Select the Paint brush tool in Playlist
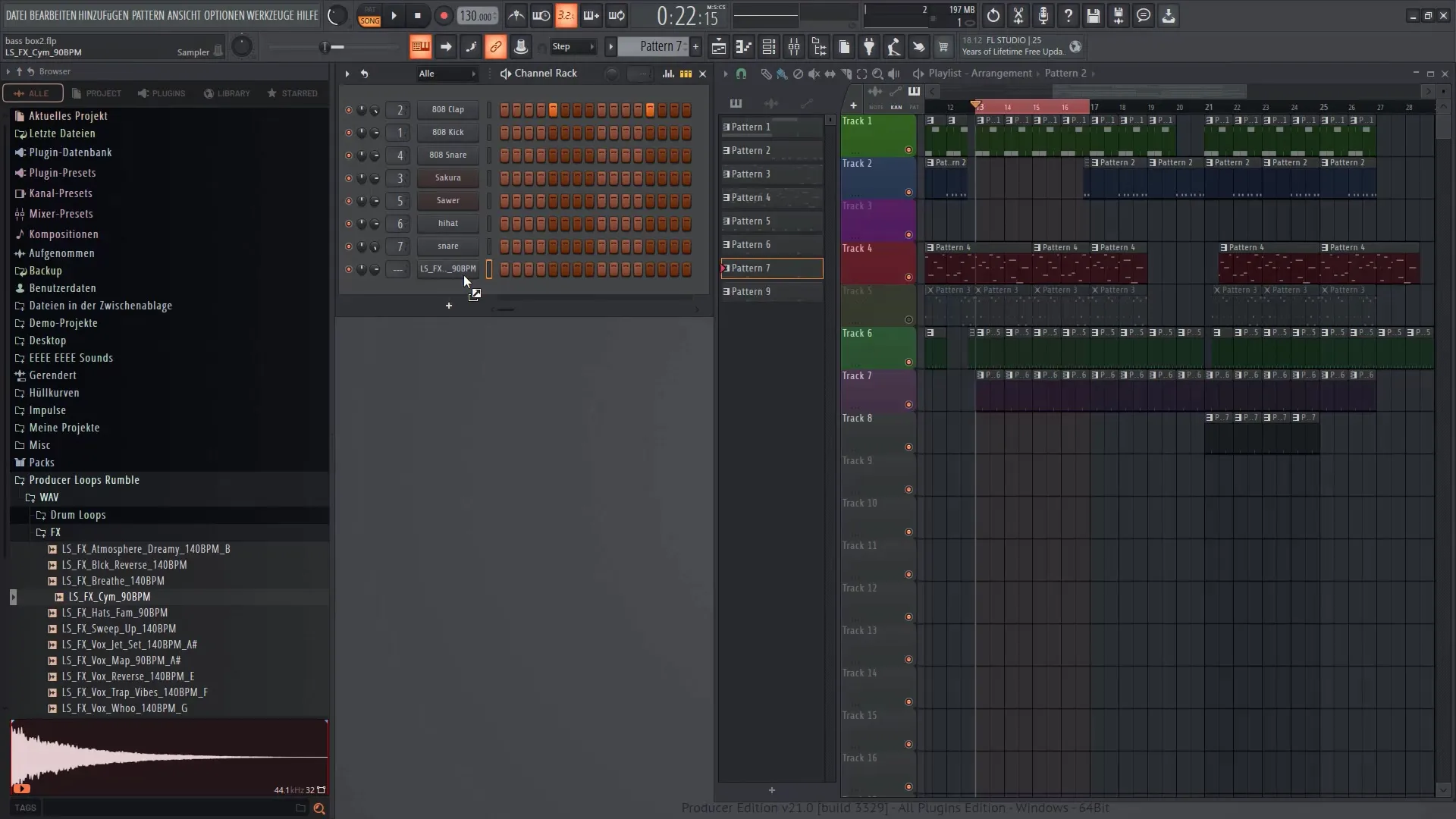The width and height of the screenshot is (1456, 819). pyautogui.click(x=782, y=74)
